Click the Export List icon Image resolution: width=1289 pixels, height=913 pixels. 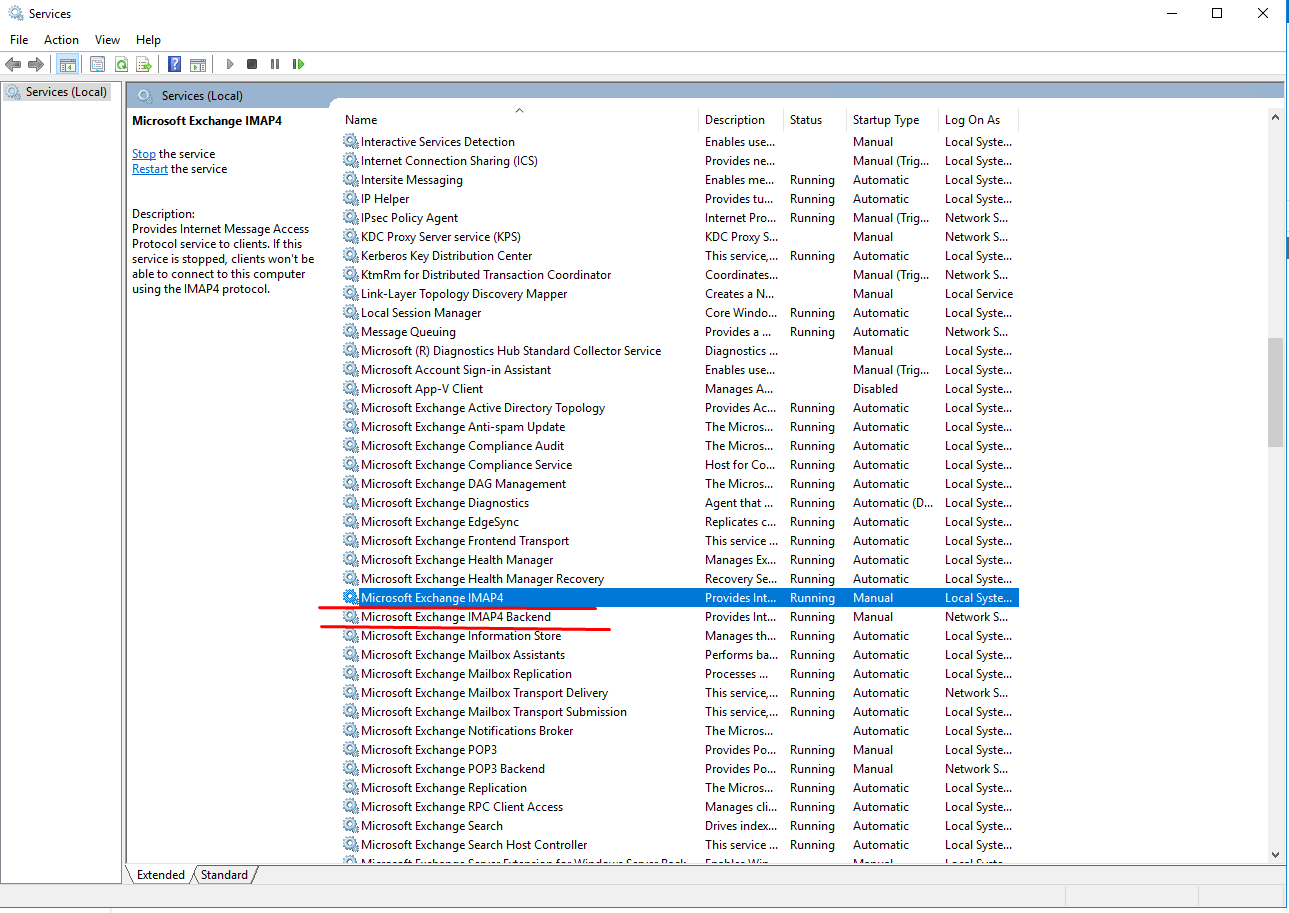point(143,63)
